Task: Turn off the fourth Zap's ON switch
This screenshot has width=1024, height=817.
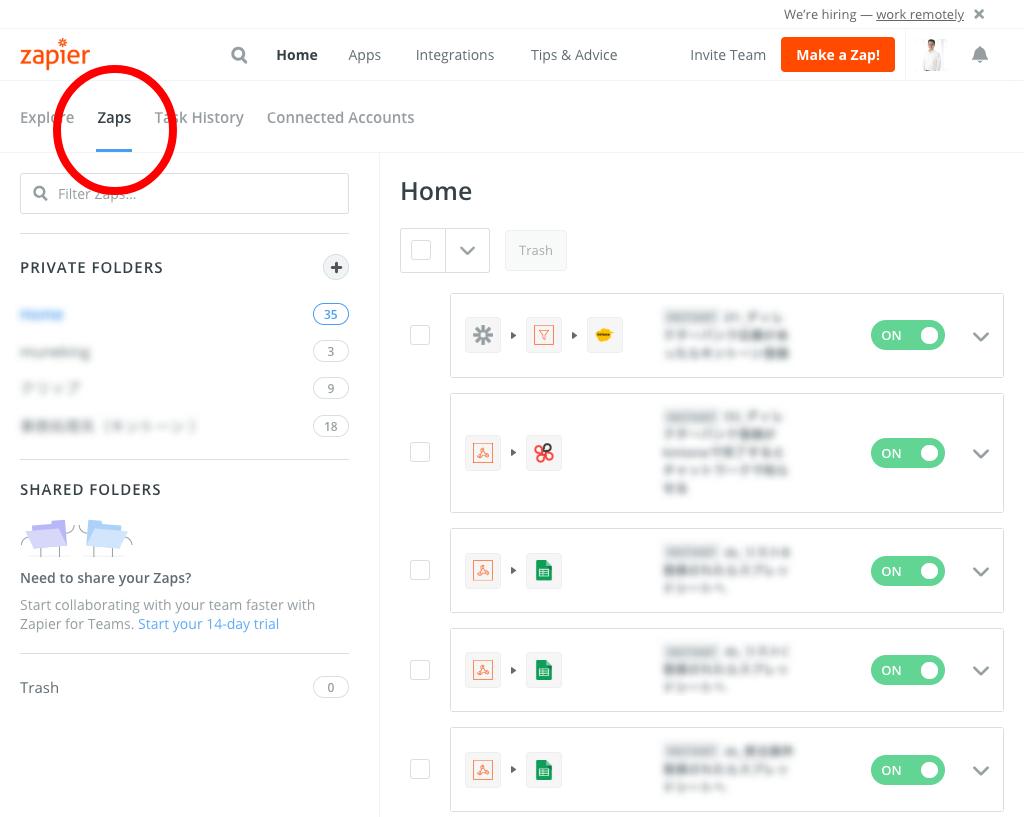Action: point(908,670)
